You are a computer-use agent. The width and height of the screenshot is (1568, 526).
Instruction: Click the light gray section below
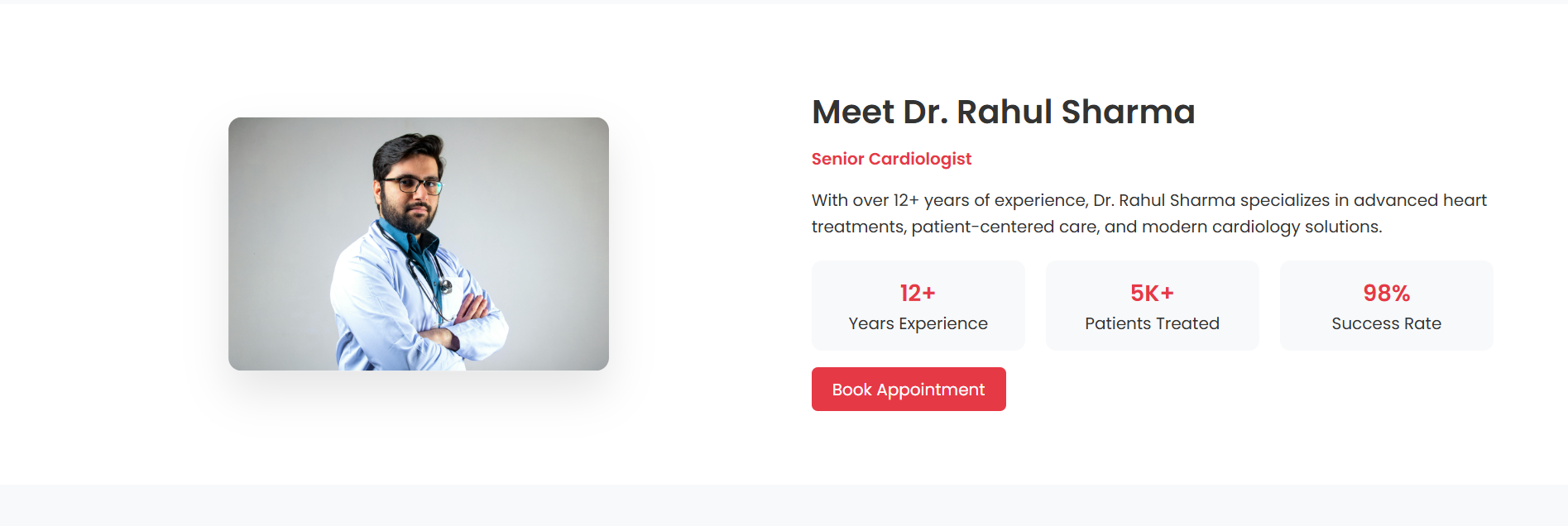point(784,505)
